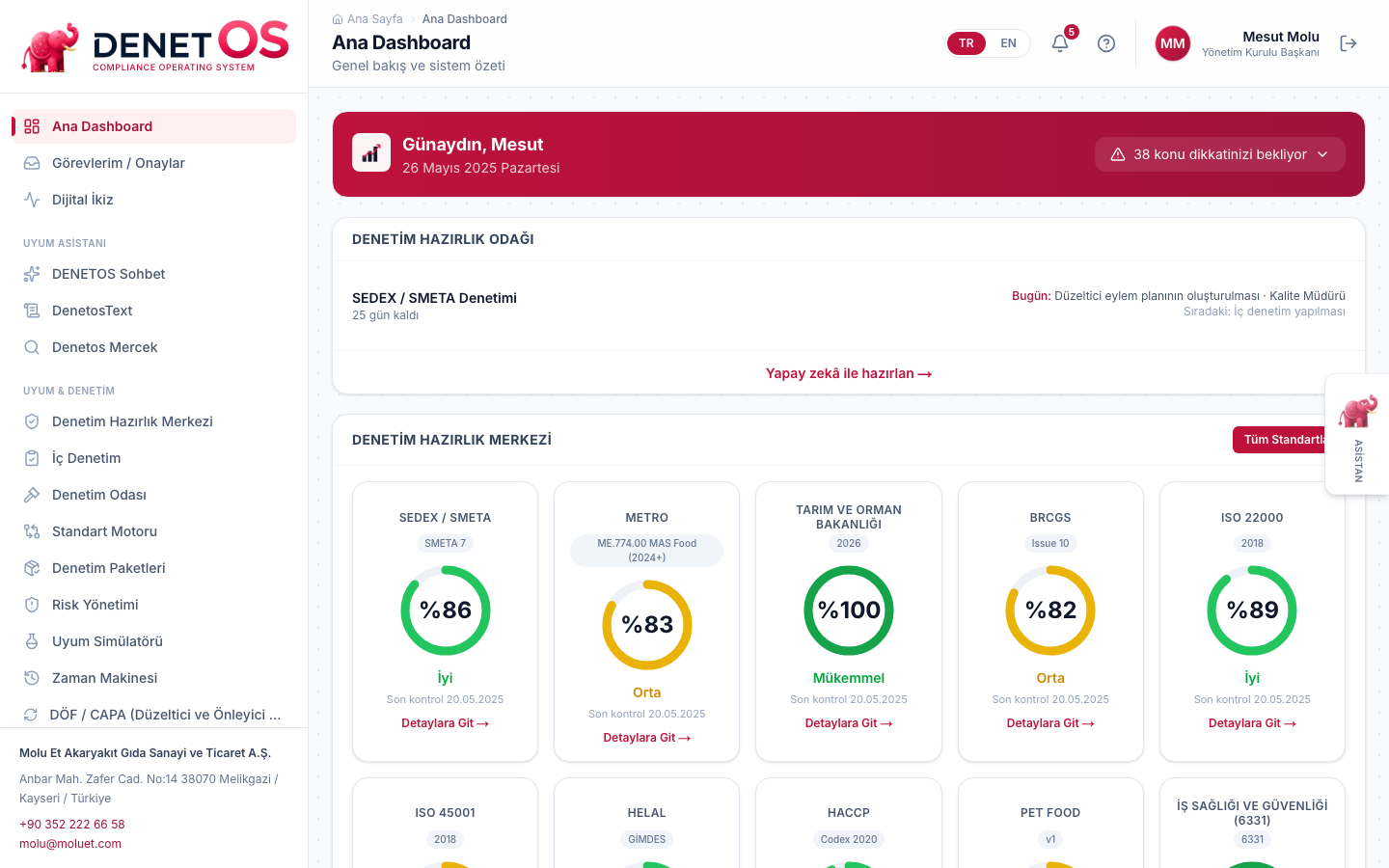Click the Standart Motoru icon
1389x868 pixels.
click(32, 531)
